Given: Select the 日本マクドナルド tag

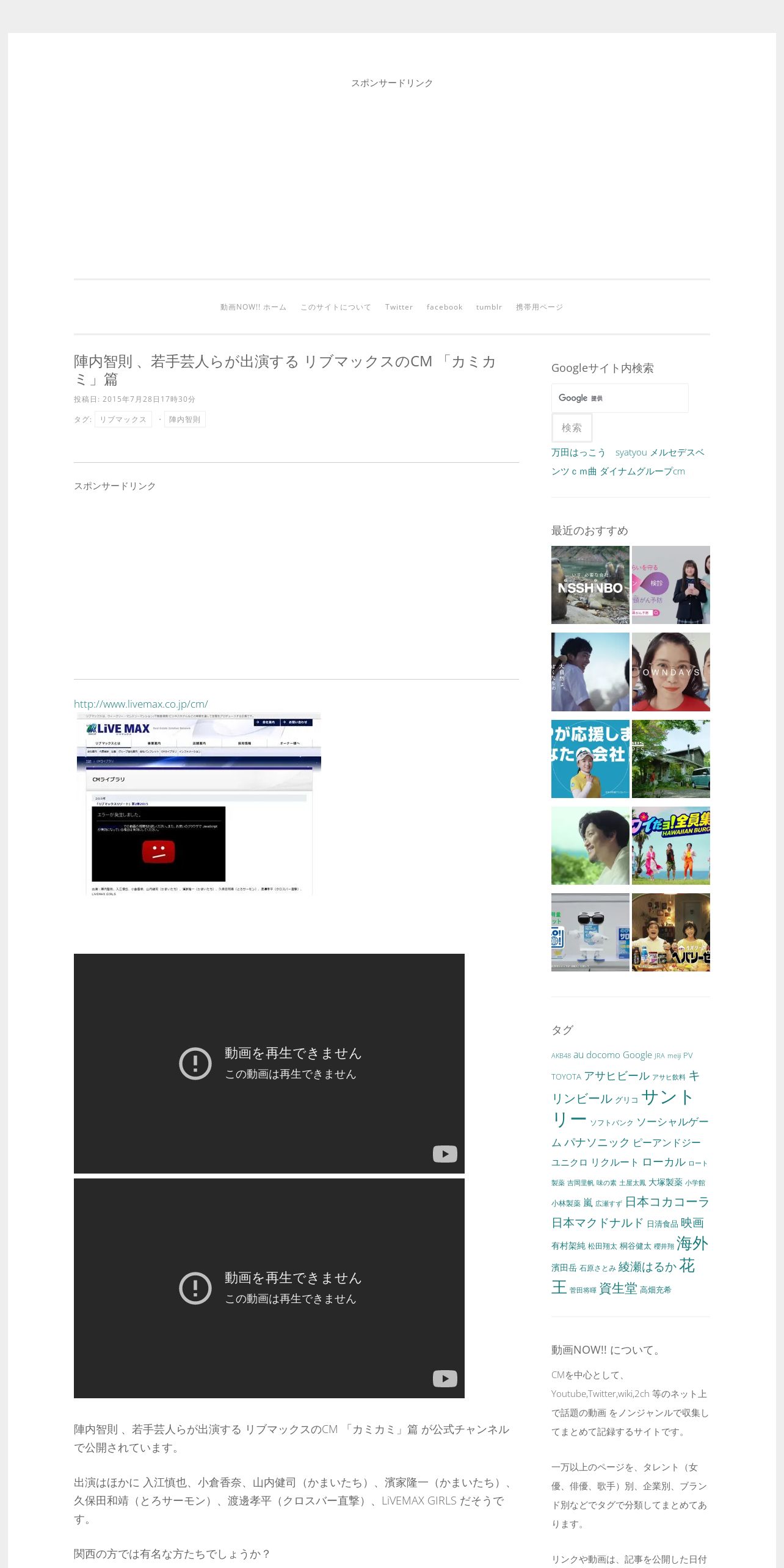Looking at the screenshot, I should pyautogui.click(x=597, y=1223).
